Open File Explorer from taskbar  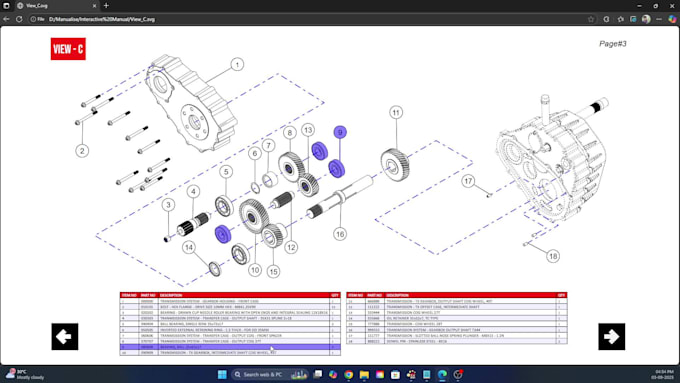pyautogui.click(x=364, y=374)
